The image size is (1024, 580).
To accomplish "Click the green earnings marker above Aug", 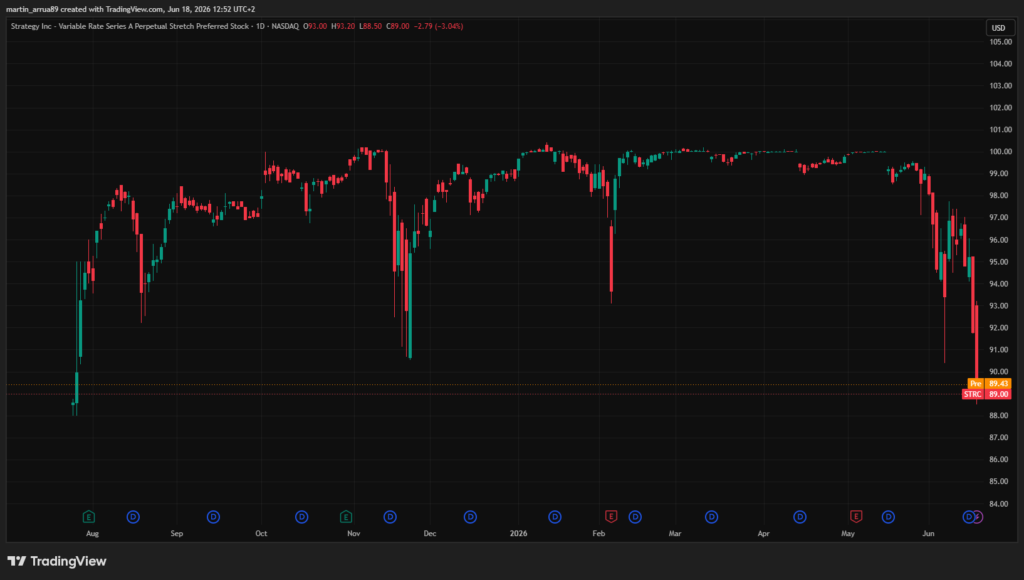I will (89, 517).
